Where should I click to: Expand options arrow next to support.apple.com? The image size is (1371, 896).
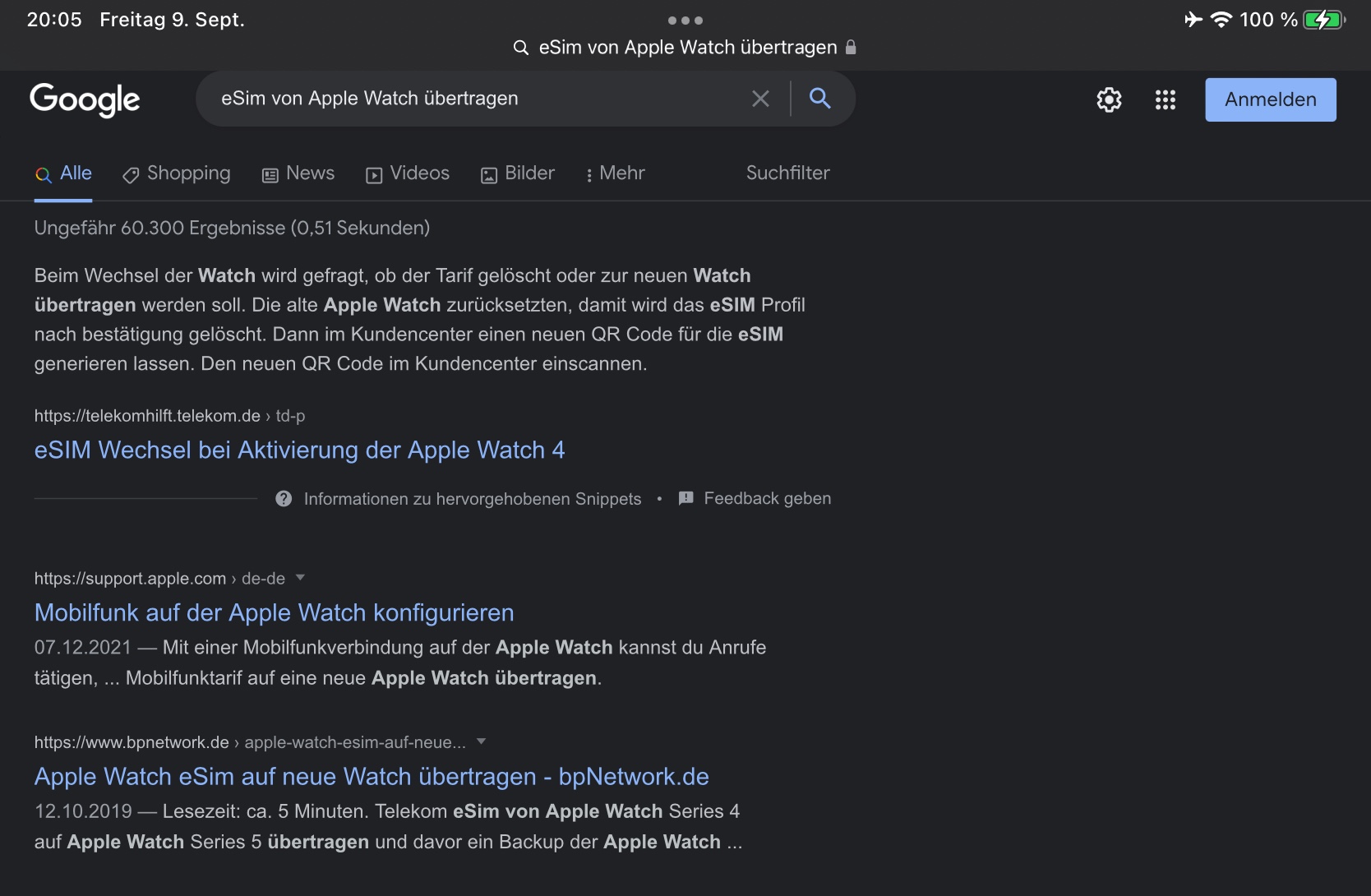click(300, 578)
